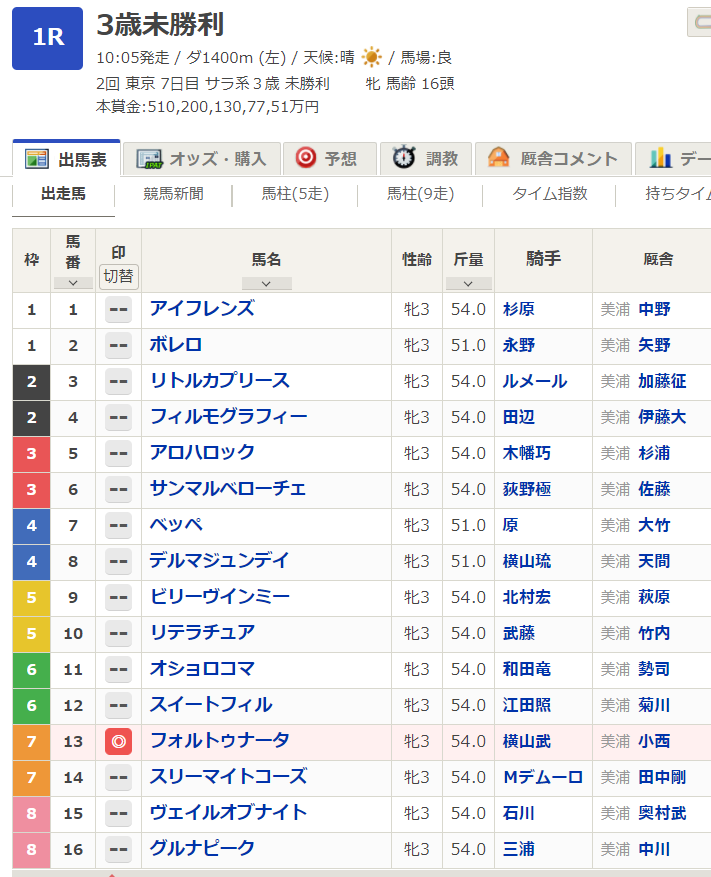This screenshot has width=711, height=877.
Task: Open jockey page for 田辺
Action: [x=519, y=417]
